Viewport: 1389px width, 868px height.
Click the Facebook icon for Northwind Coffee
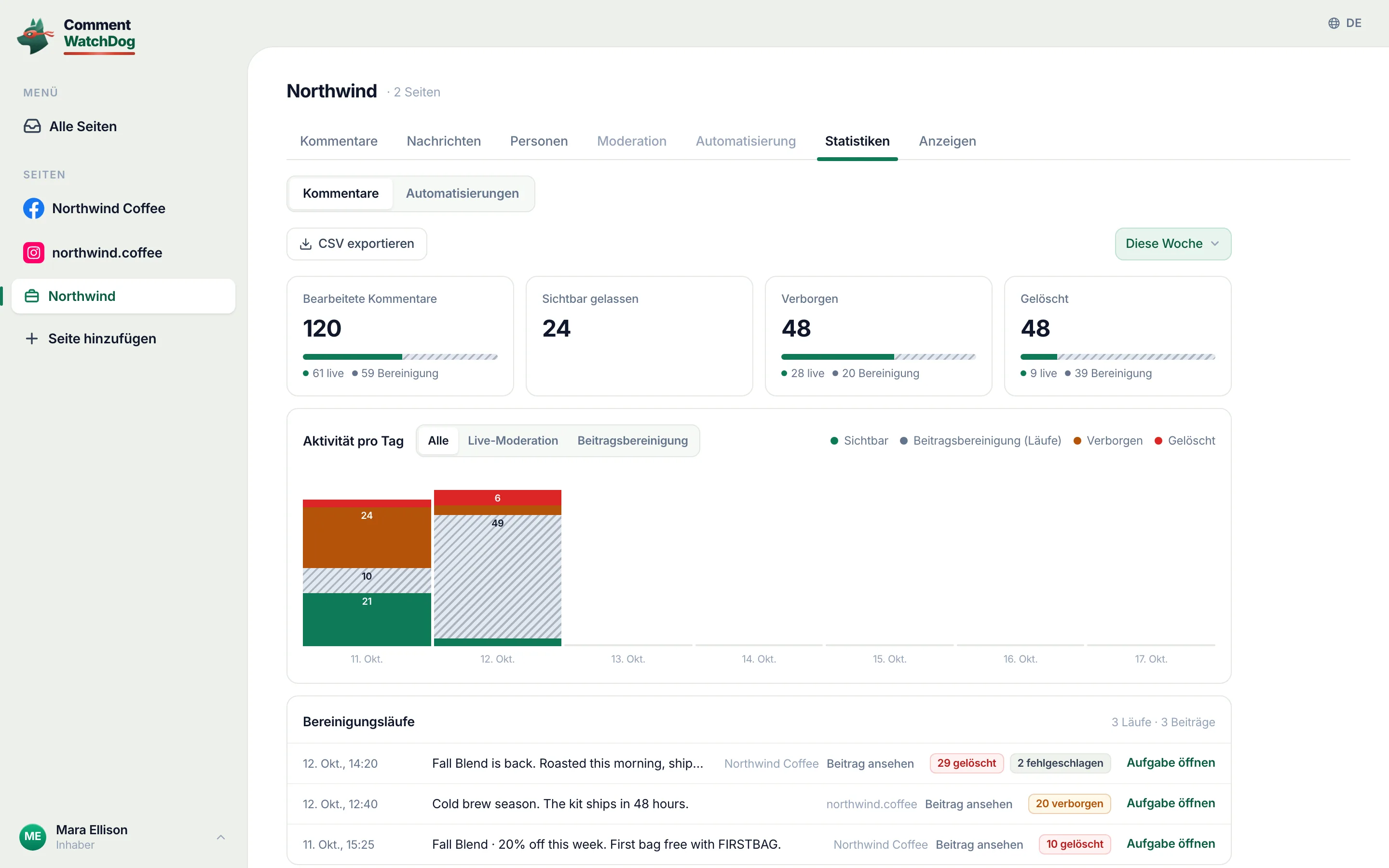(x=33, y=208)
